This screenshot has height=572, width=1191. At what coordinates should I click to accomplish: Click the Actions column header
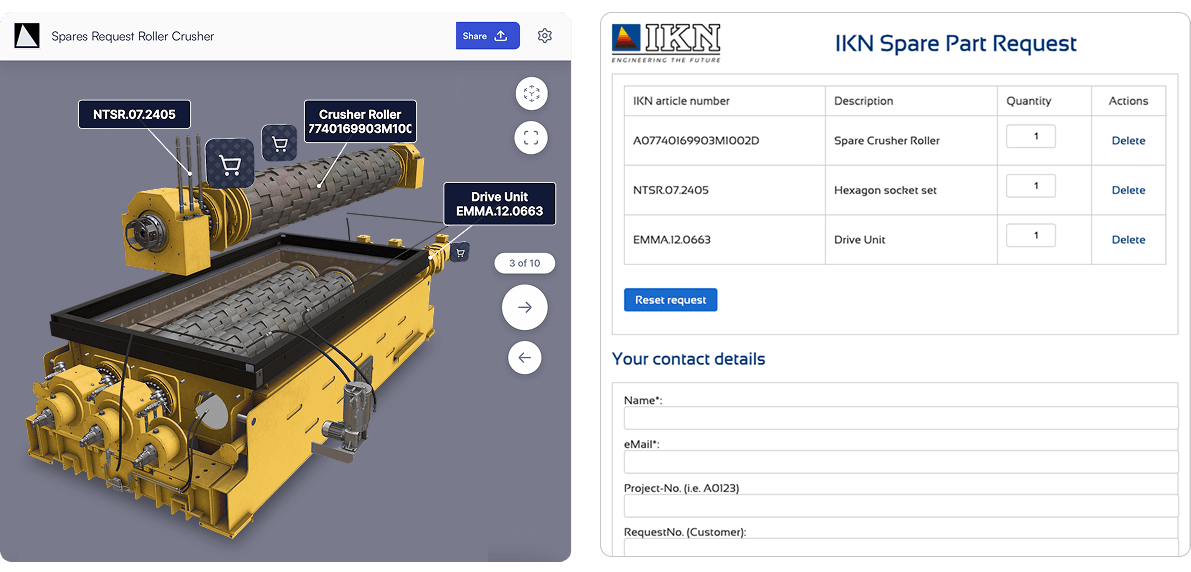coord(1128,100)
